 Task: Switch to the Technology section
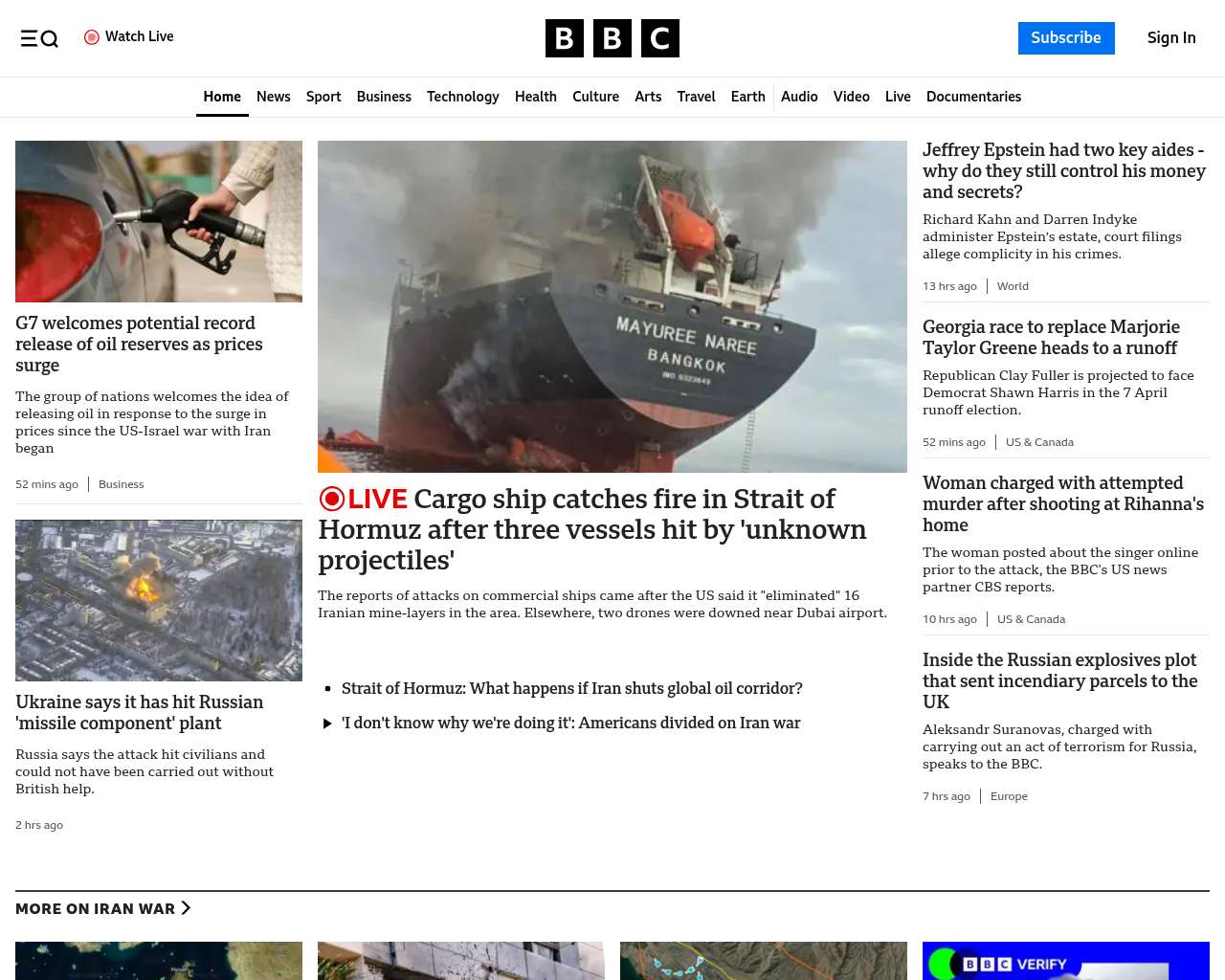click(x=463, y=97)
